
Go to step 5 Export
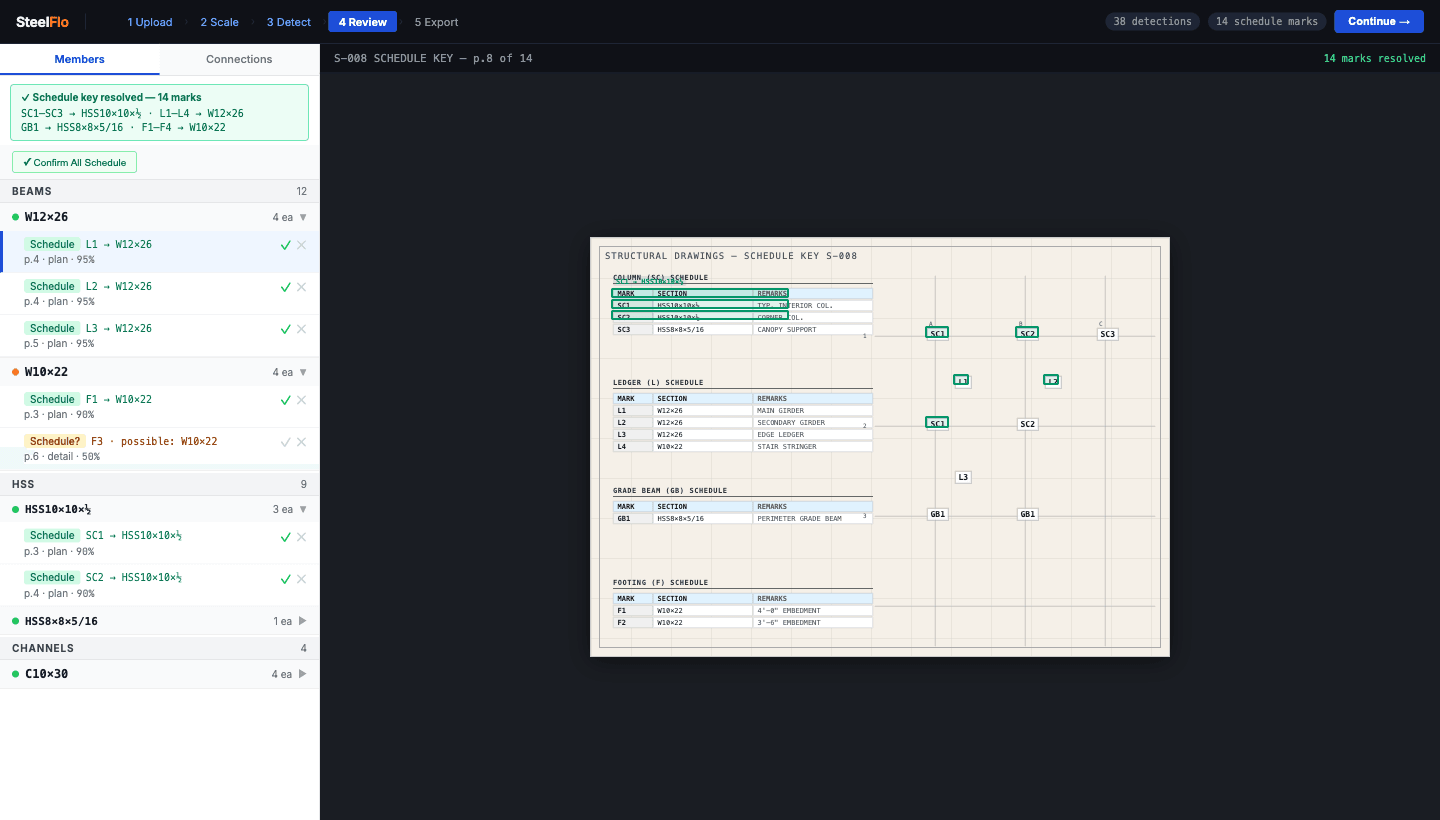(437, 22)
